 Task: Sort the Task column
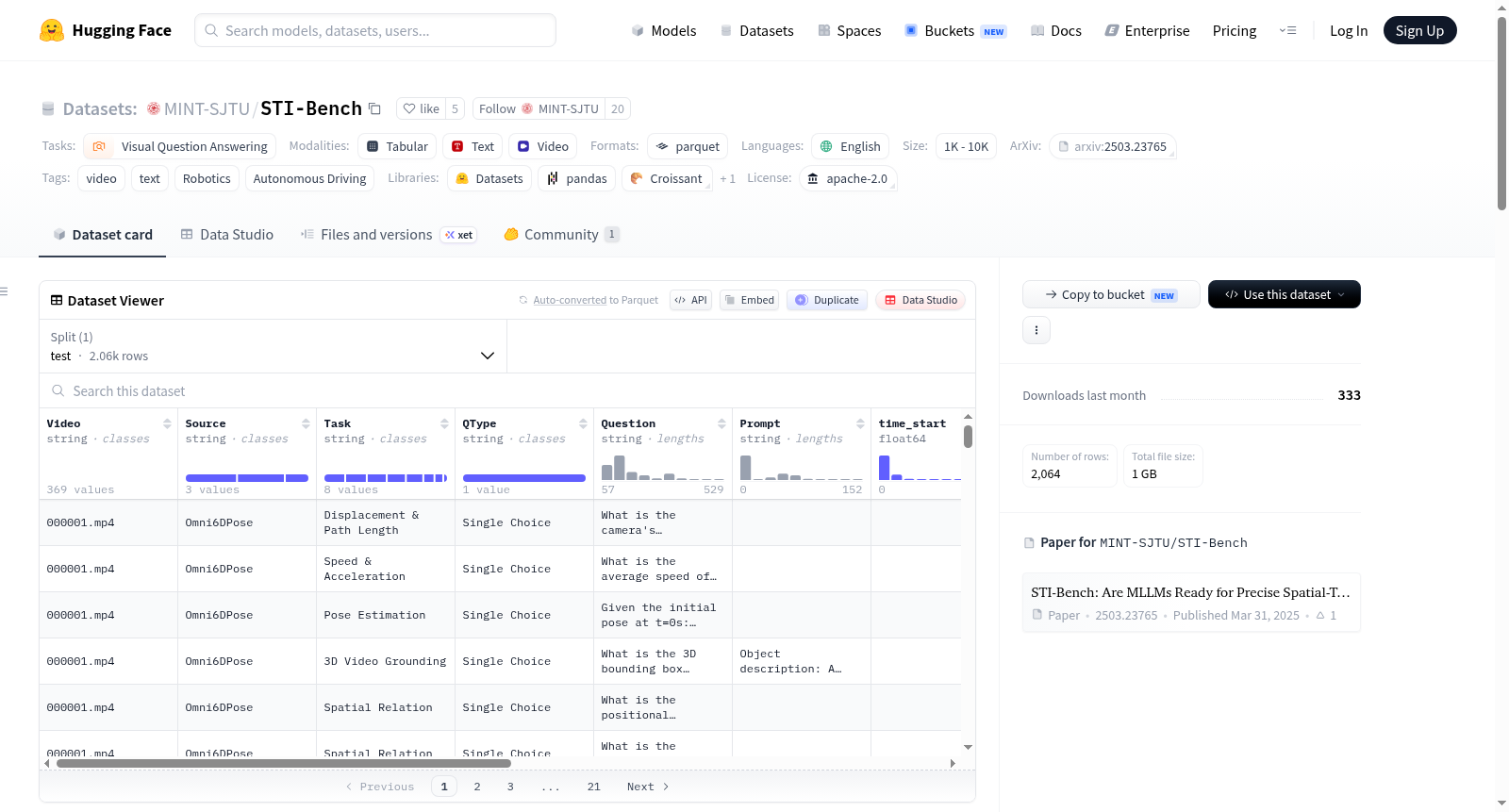[x=444, y=423]
